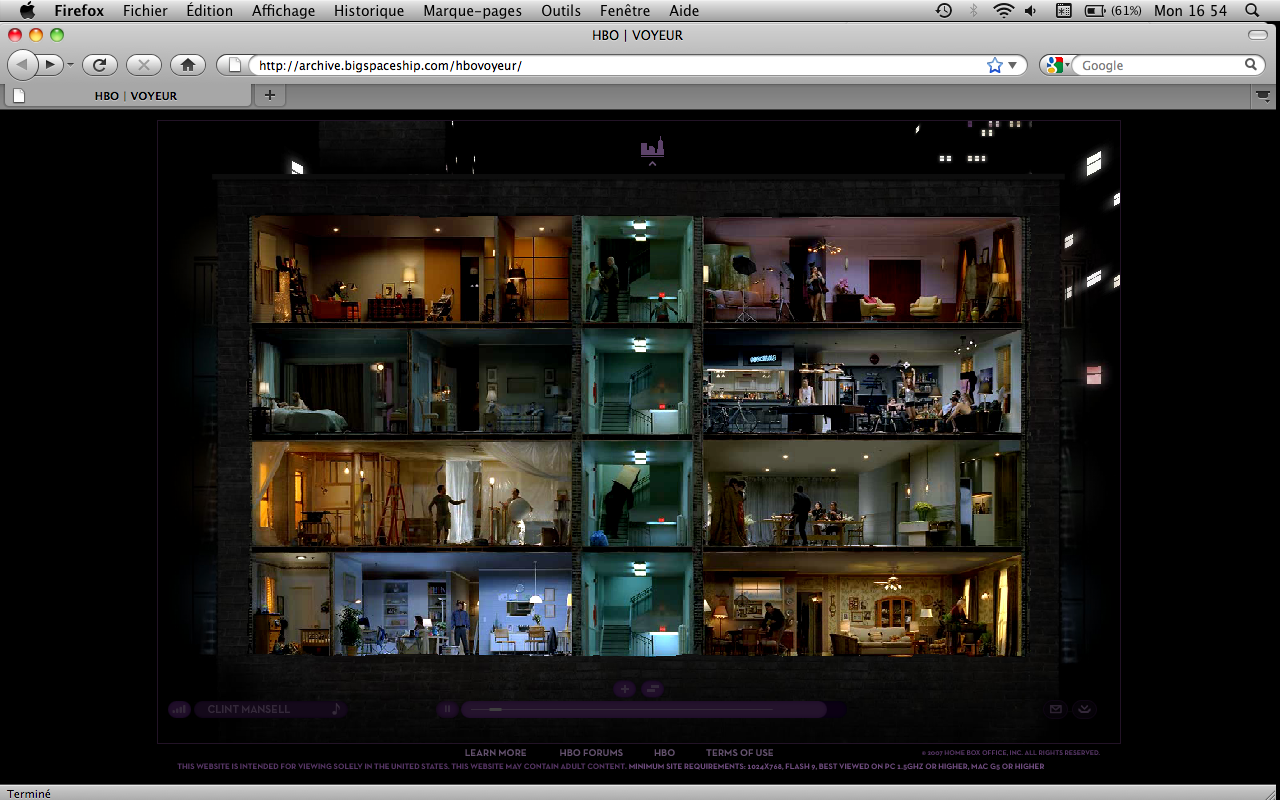Open the Fenêtre menu
This screenshot has height=800, width=1280.
coord(625,11)
